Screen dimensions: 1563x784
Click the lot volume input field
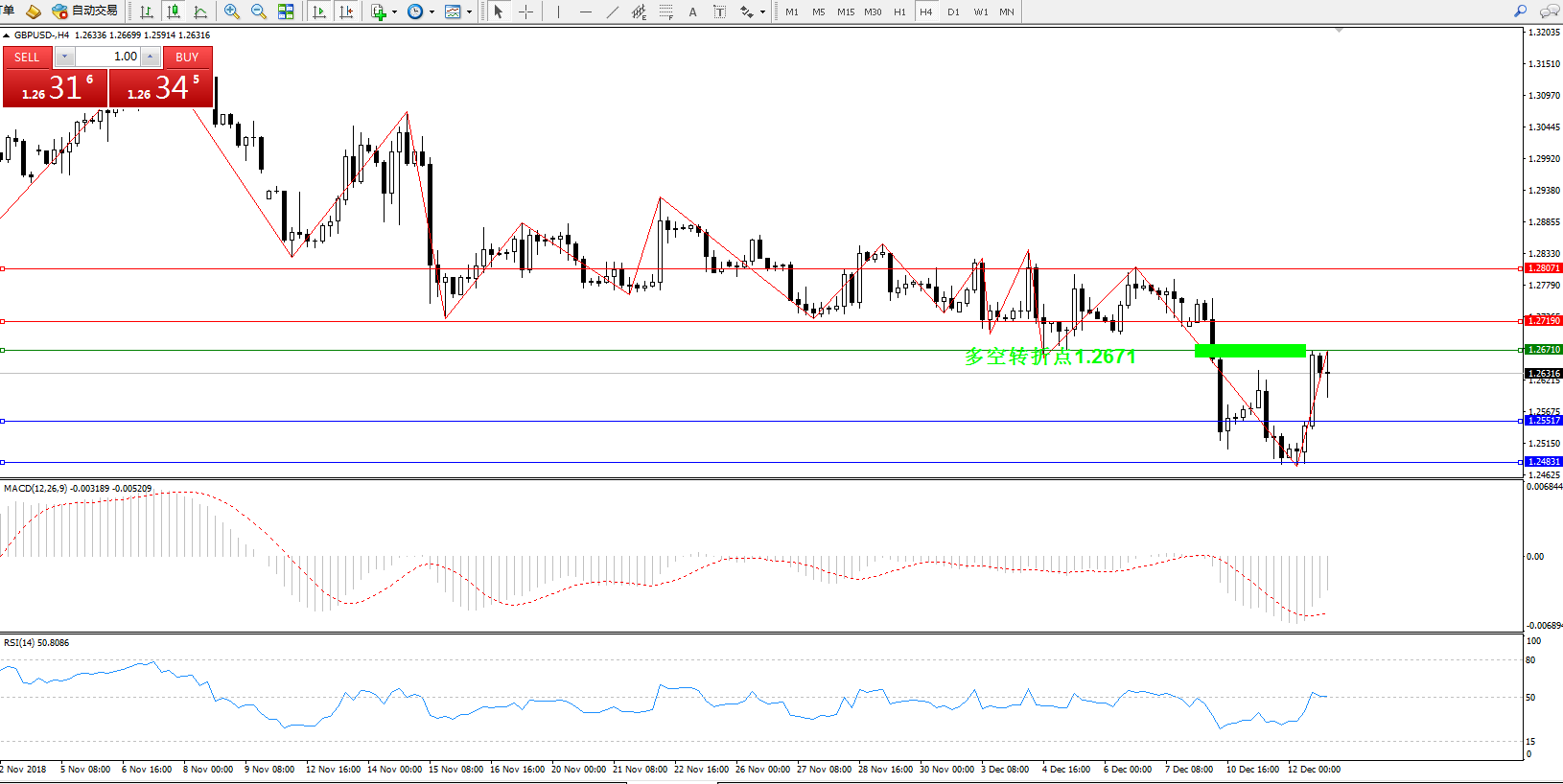point(109,57)
